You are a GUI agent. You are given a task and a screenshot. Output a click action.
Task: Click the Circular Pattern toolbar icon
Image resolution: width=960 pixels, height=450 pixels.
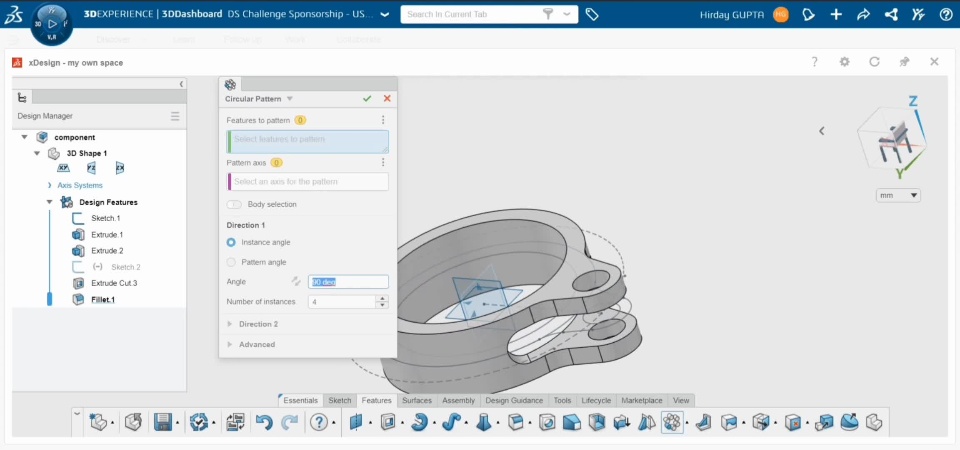pos(672,422)
